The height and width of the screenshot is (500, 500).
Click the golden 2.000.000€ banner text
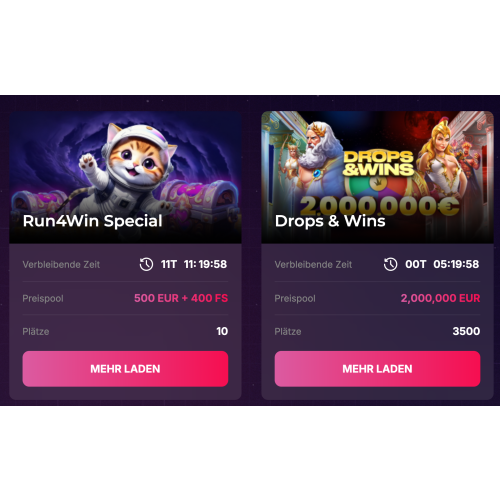[379, 206]
